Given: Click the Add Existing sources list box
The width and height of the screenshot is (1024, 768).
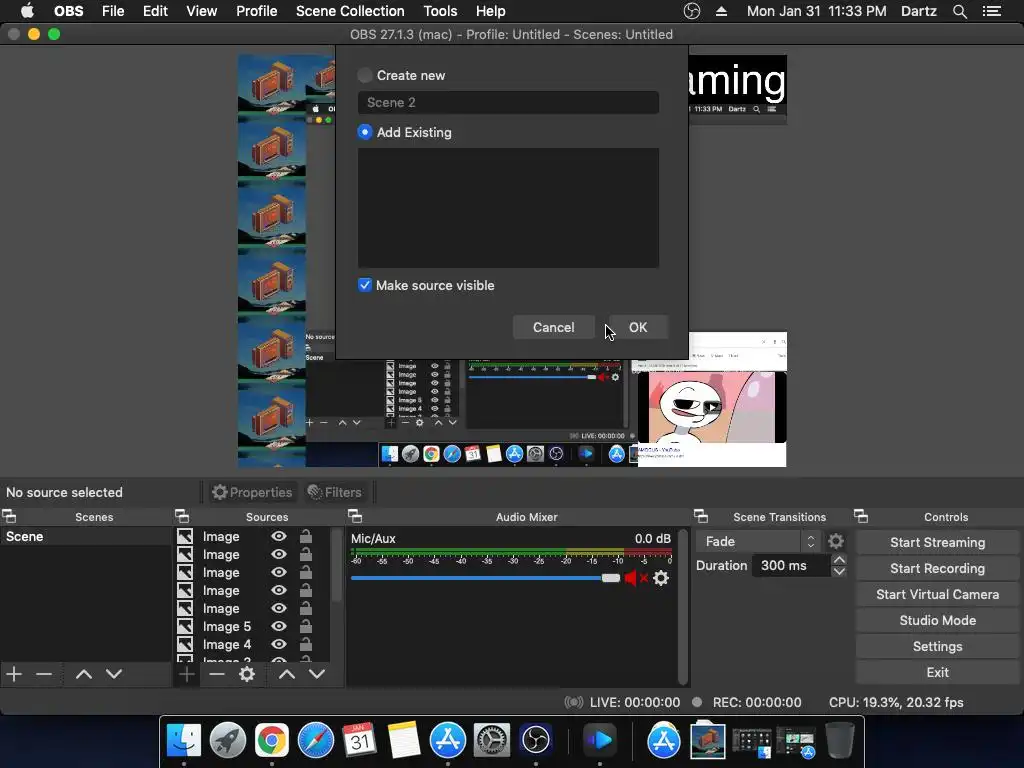Looking at the screenshot, I should 508,208.
